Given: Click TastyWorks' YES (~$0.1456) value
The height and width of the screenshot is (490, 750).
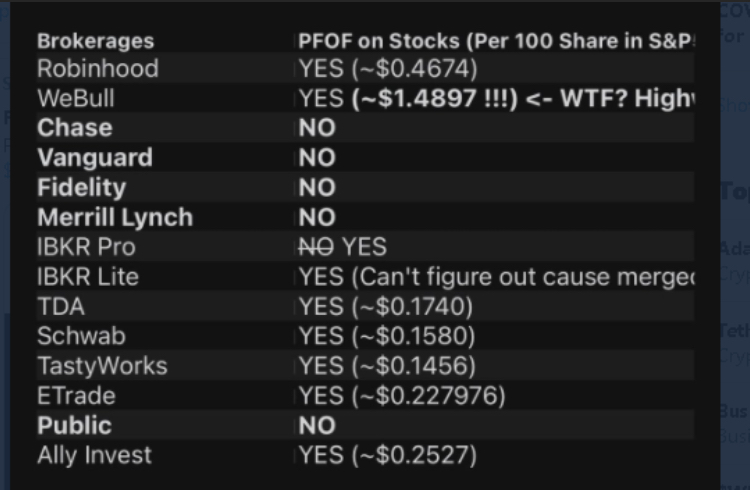Looking at the screenshot, I should tap(387, 365).
